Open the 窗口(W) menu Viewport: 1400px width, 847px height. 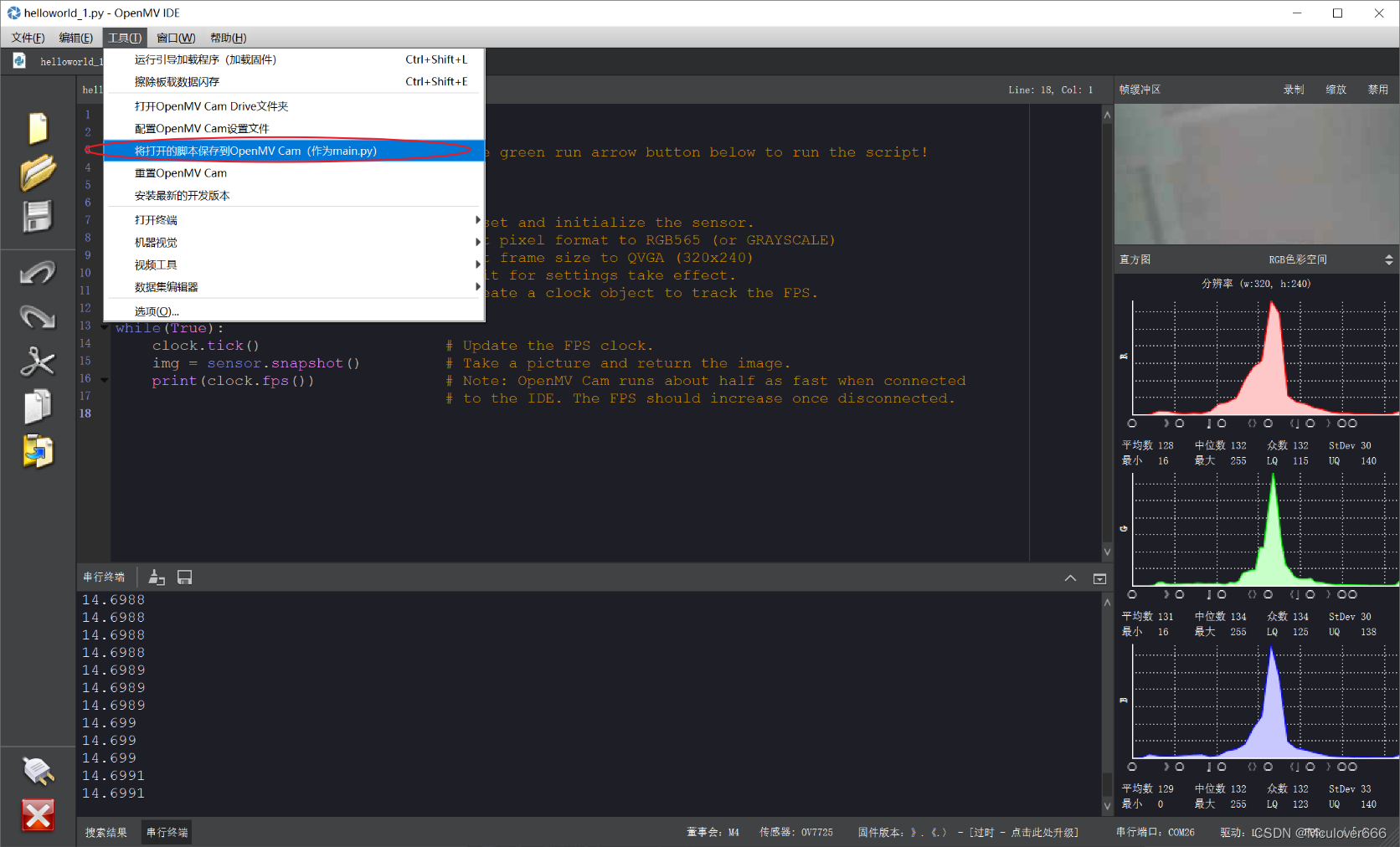pyautogui.click(x=176, y=38)
